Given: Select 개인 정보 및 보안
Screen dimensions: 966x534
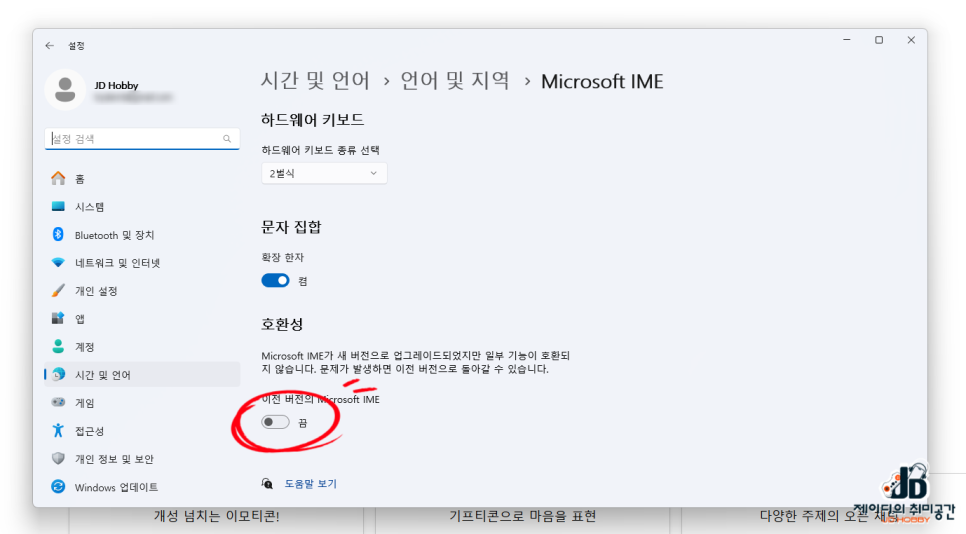Looking at the screenshot, I should (x=142, y=459).
